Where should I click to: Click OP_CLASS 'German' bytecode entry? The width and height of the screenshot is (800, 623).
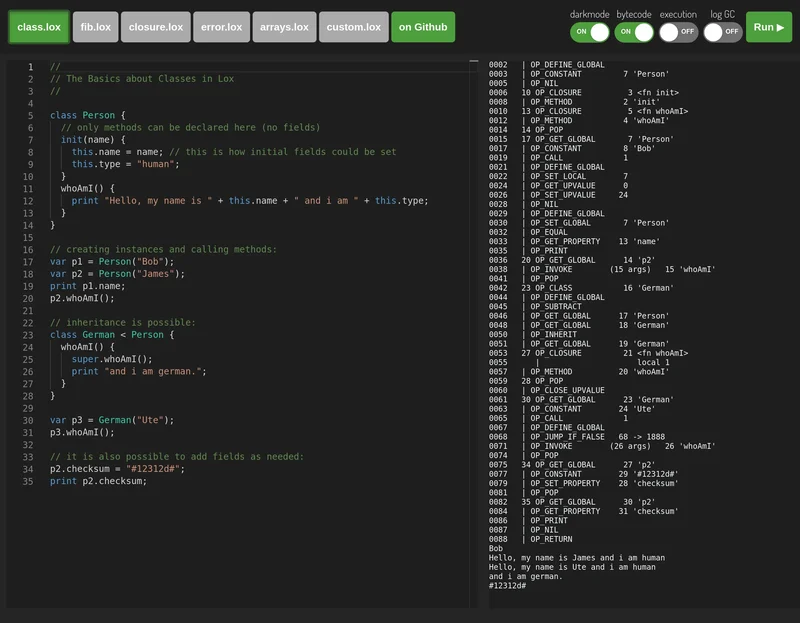point(581,288)
